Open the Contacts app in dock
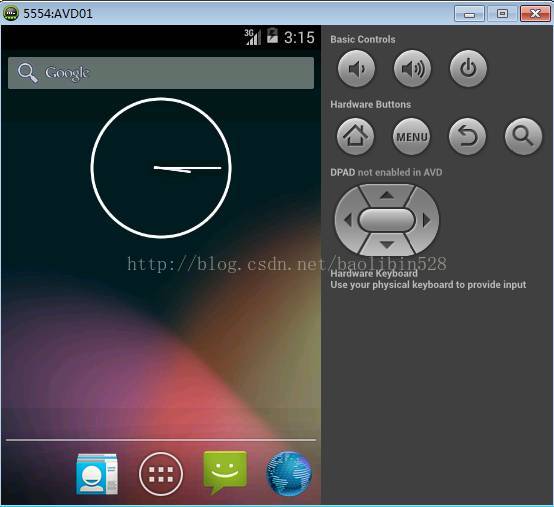The image size is (554, 507). click(97, 474)
